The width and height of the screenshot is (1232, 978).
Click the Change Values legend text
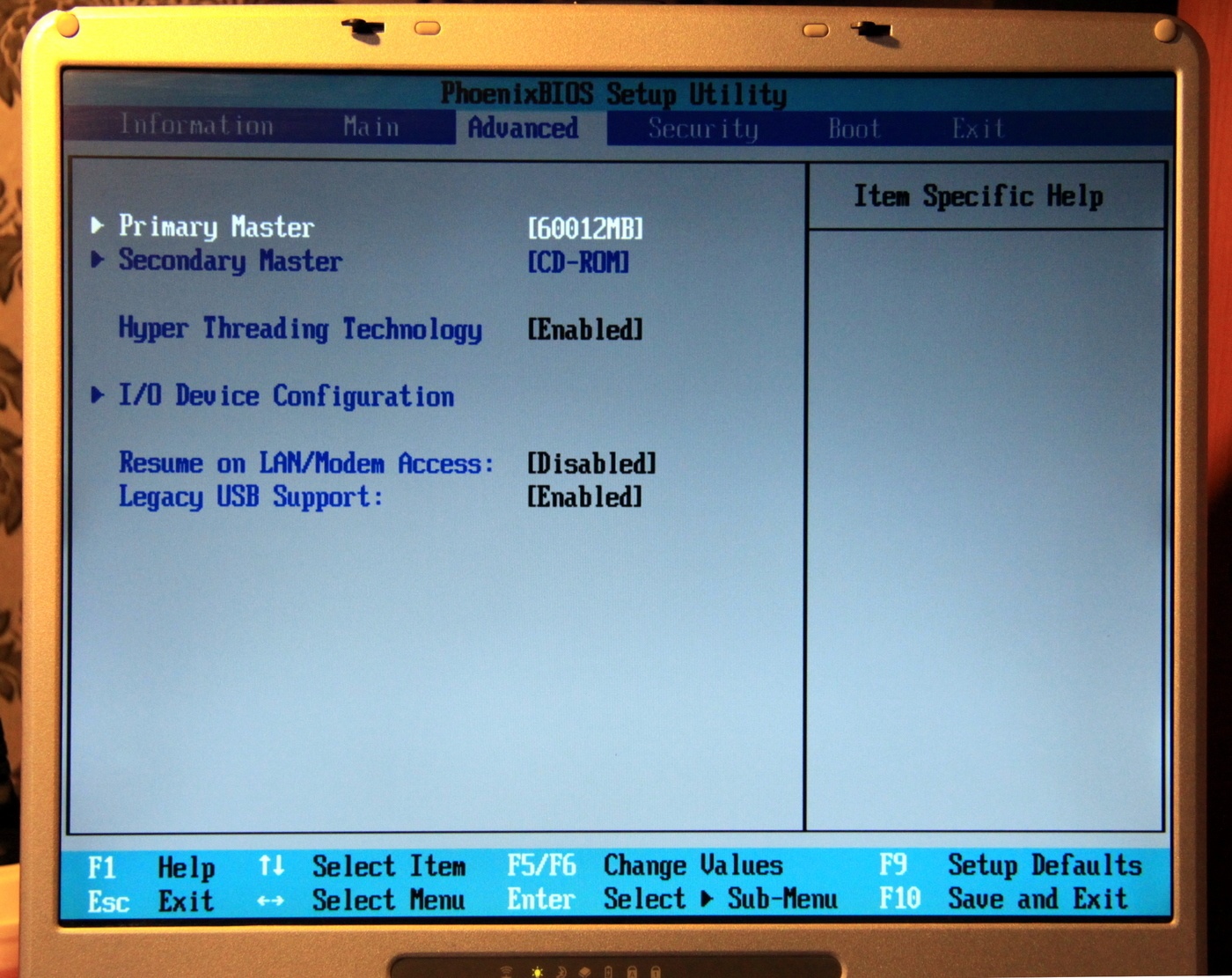[693, 866]
